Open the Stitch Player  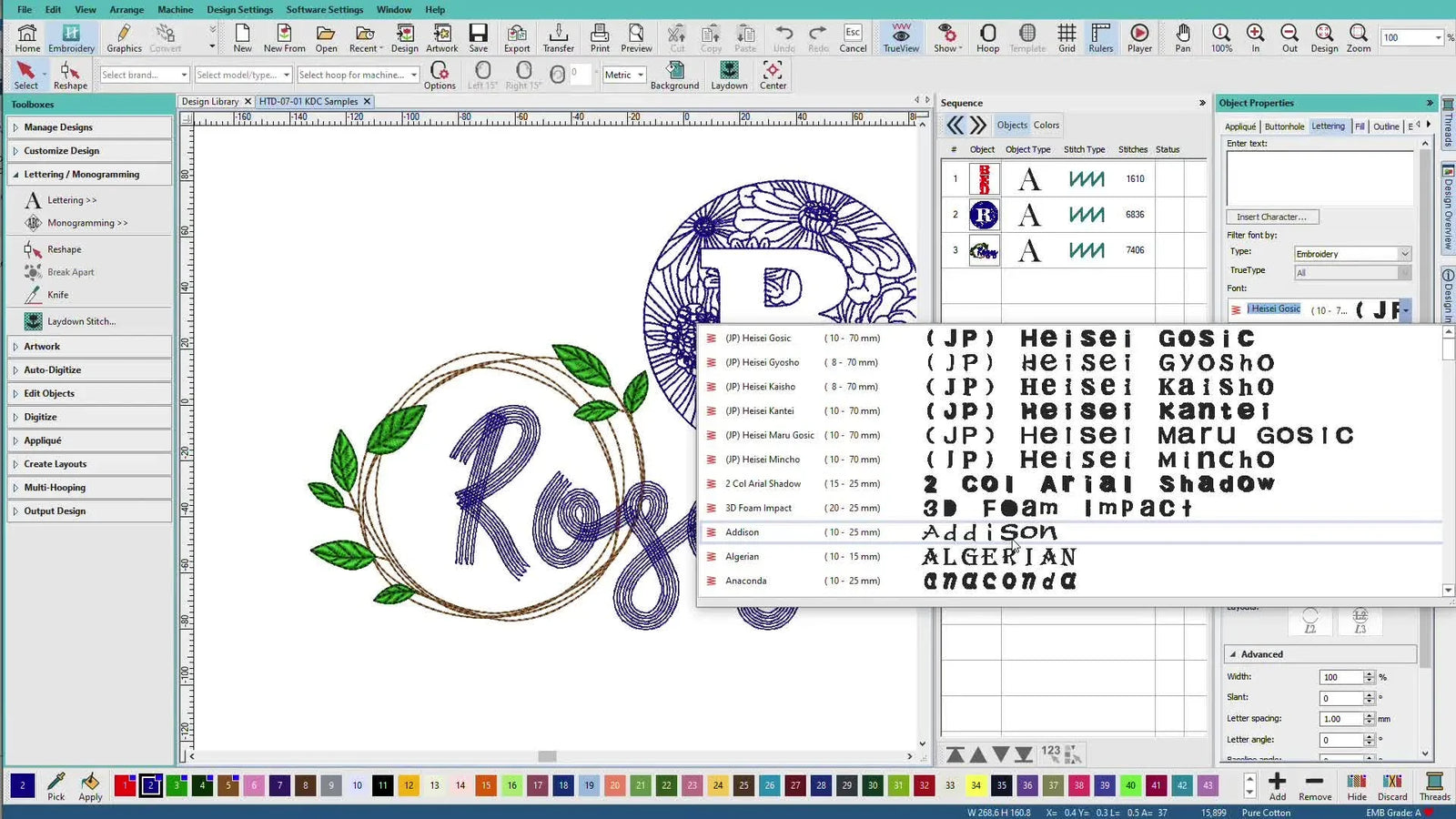click(x=1139, y=38)
